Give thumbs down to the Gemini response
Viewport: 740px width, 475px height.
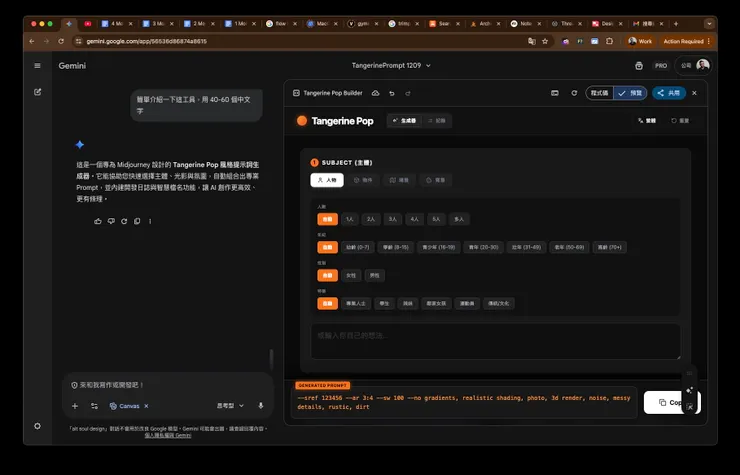click(111, 221)
